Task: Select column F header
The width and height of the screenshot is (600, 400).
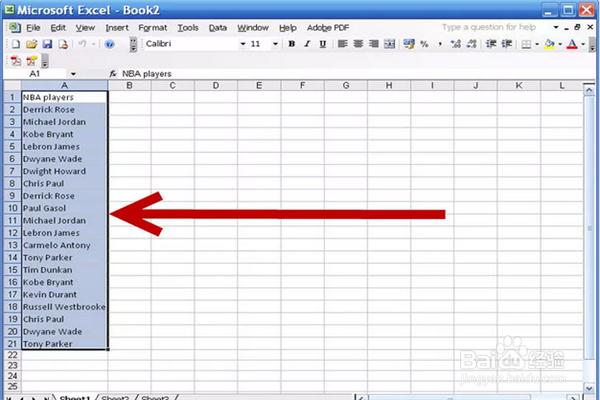Action: point(302,85)
